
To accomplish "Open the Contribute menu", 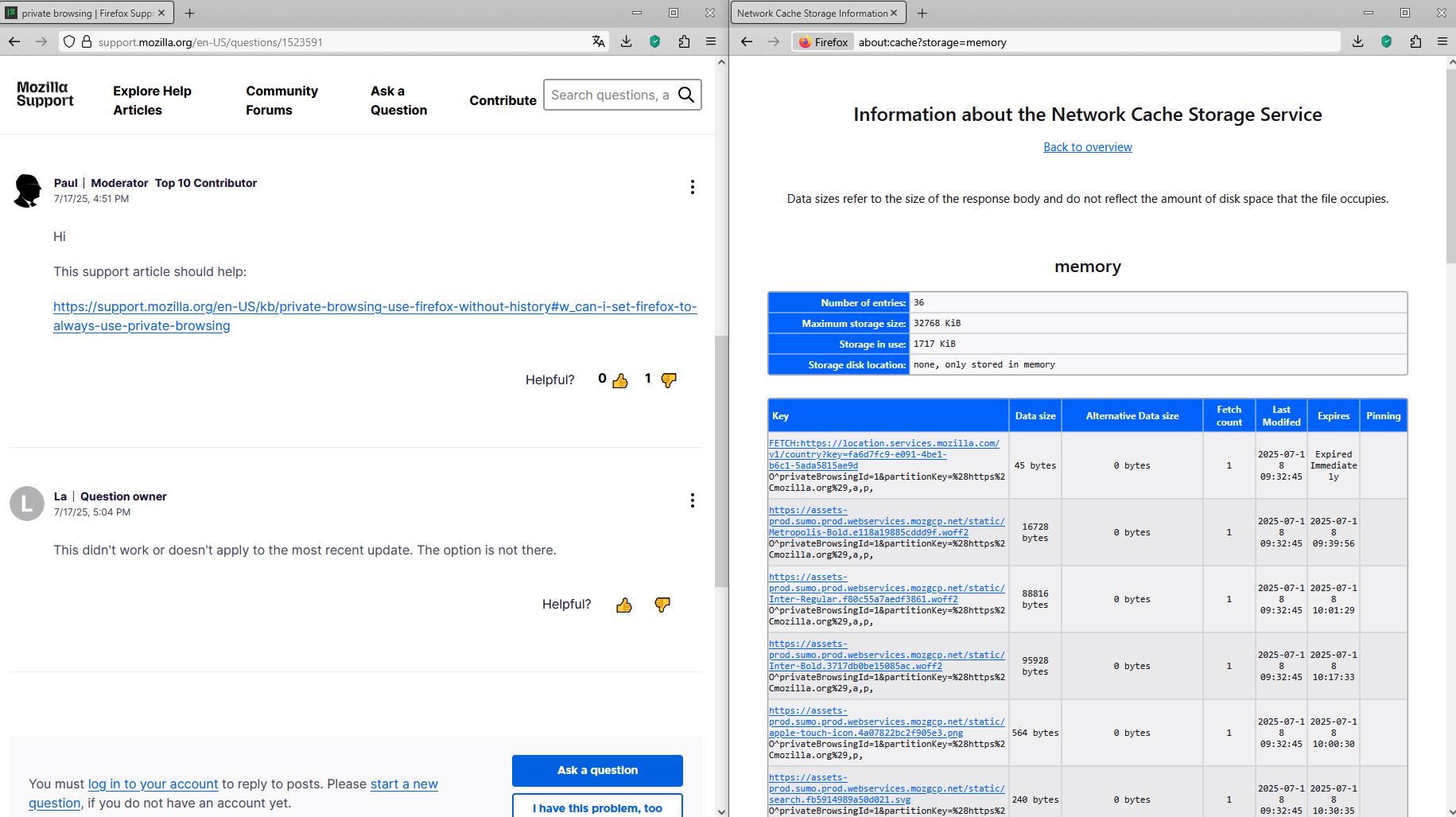I will (503, 100).
